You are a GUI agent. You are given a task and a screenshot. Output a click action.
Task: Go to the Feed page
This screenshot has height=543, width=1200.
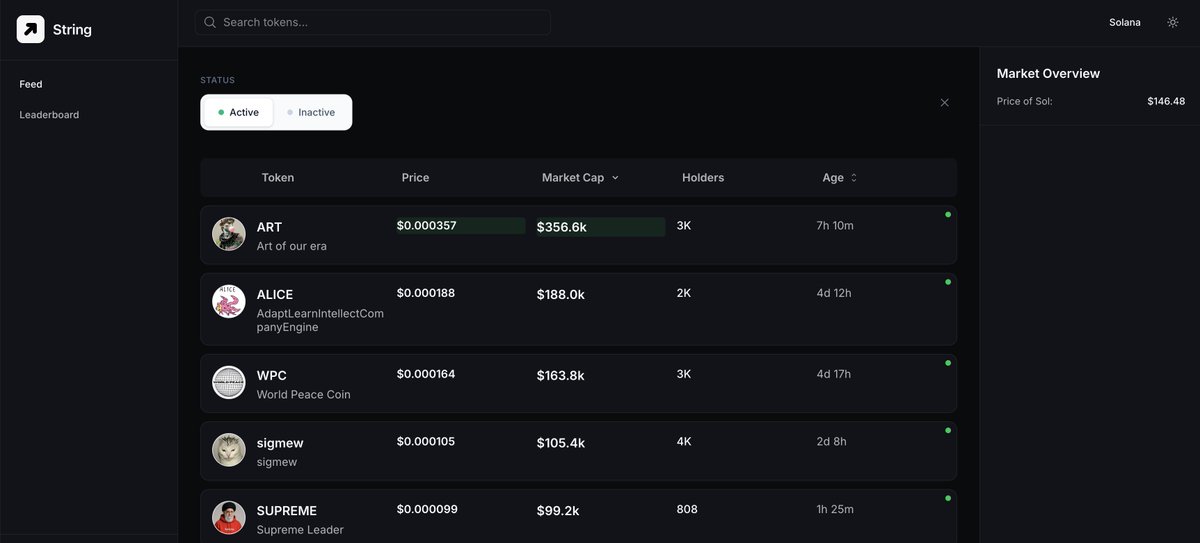point(31,84)
